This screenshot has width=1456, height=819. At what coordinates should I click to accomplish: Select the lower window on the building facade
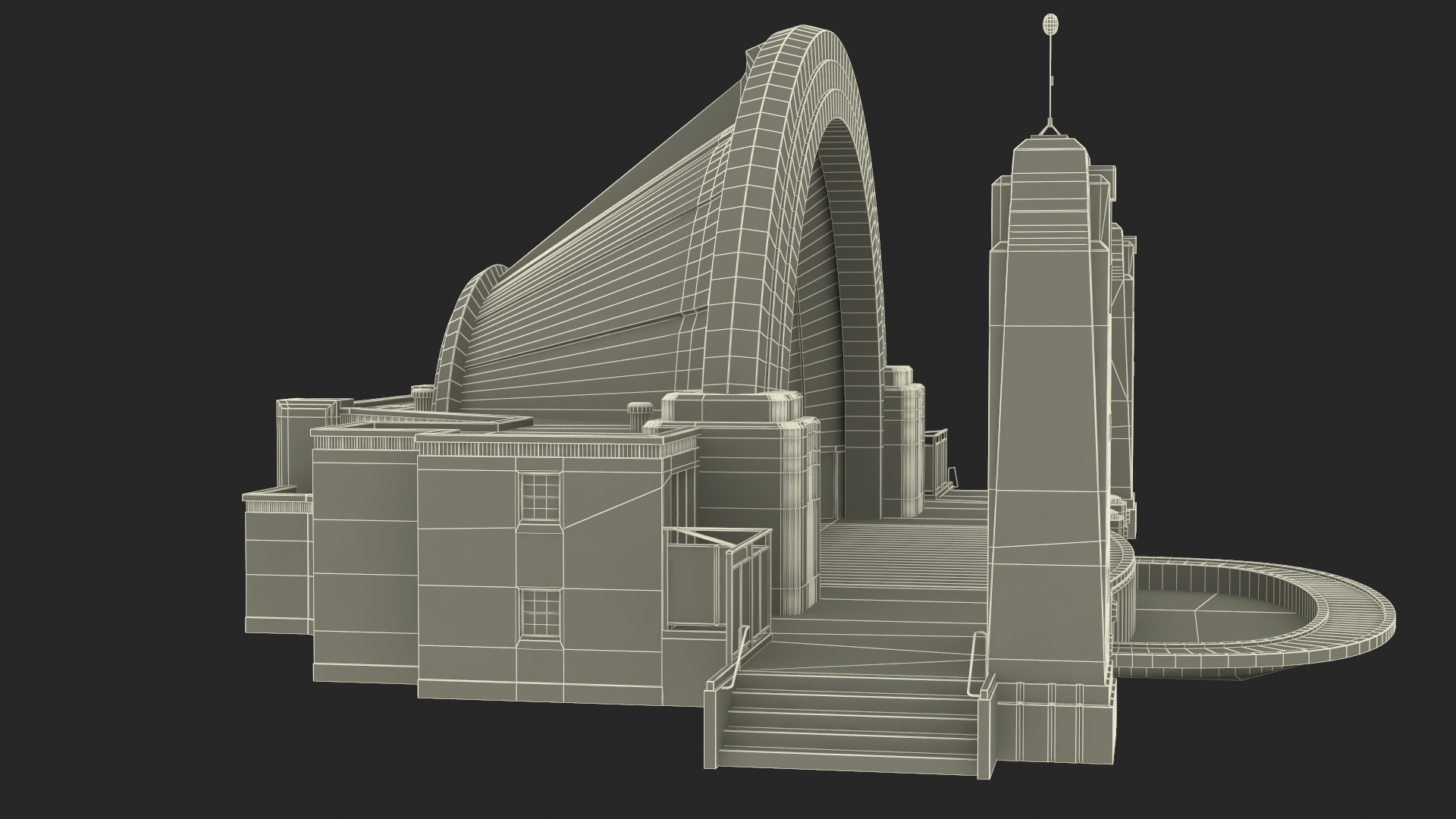(539, 613)
